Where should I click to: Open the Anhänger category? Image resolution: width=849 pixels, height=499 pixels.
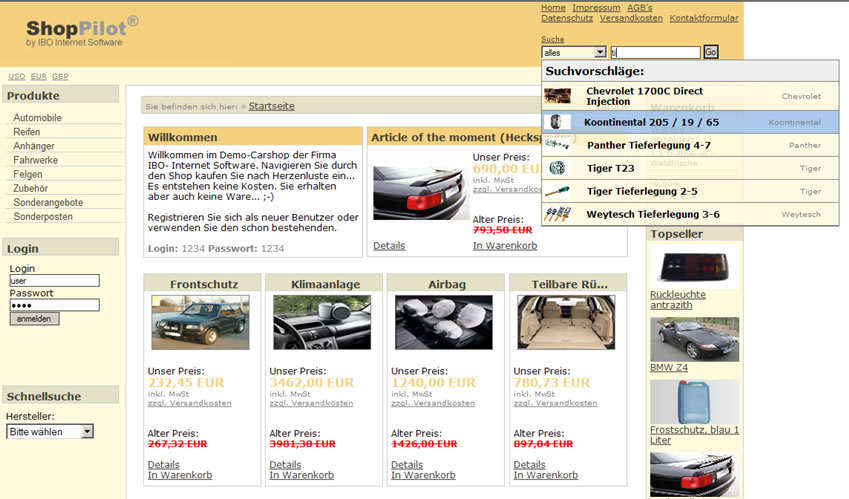(34, 146)
